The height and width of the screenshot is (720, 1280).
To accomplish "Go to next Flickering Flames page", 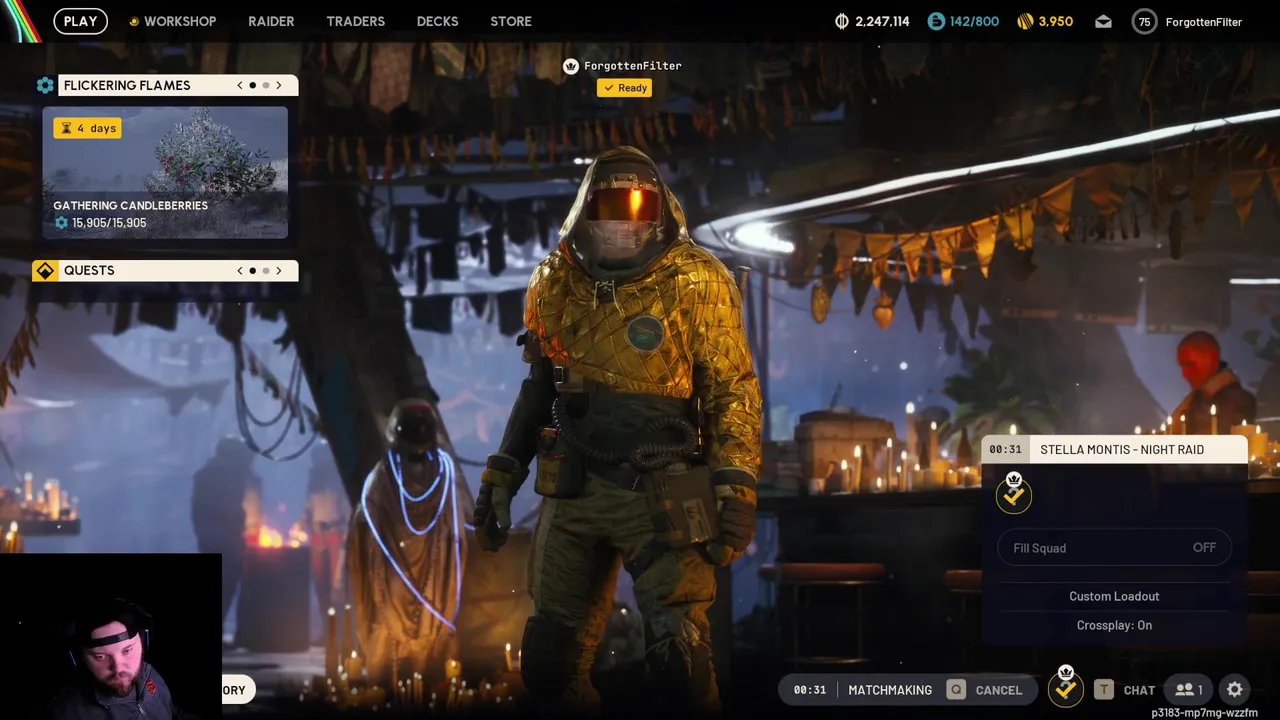I will click(279, 86).
